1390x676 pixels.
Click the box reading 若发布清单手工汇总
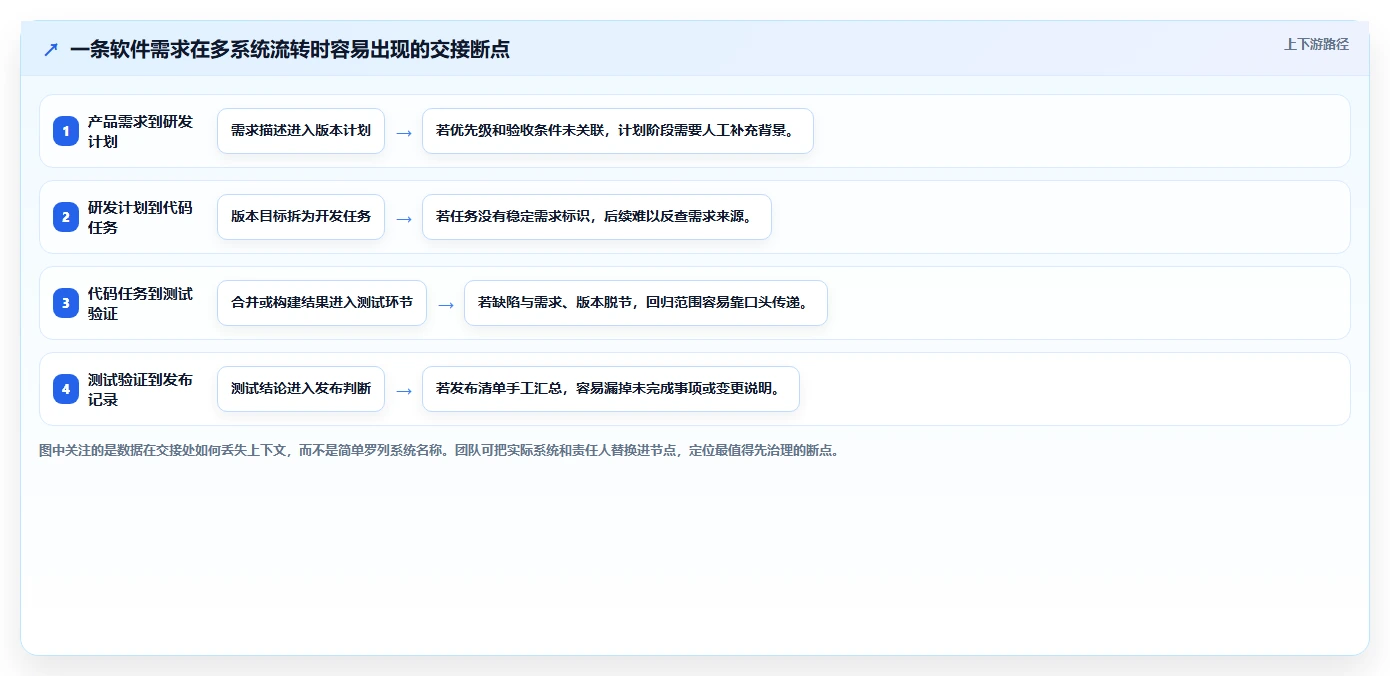click(611, 389)
